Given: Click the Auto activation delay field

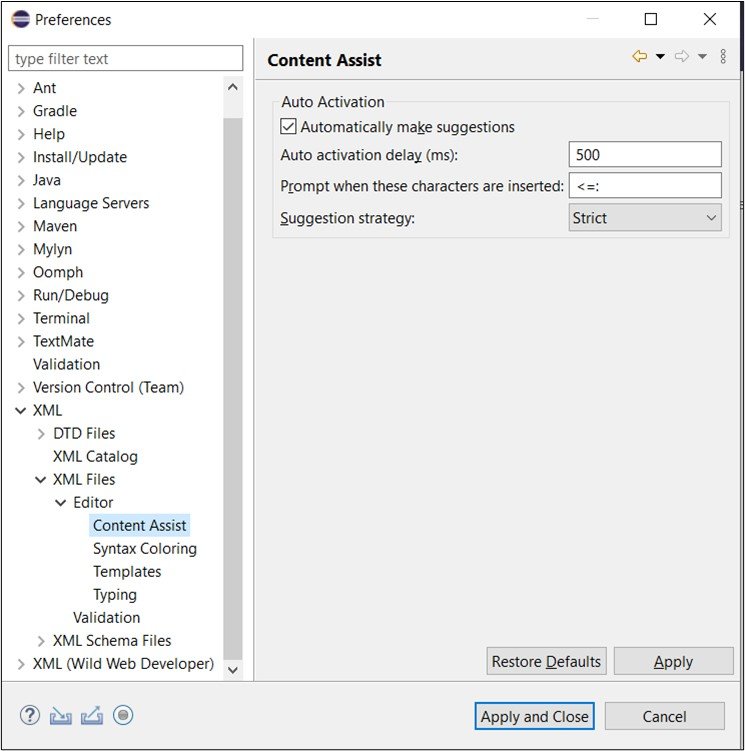Looking at the screenshot, I should coord(645,155).
